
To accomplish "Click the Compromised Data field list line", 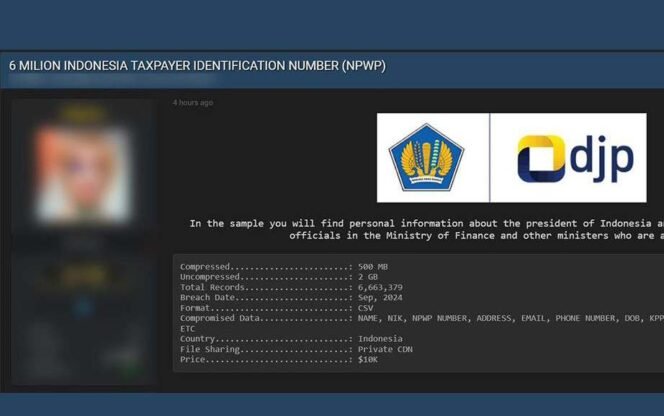I will click(420, 317).
